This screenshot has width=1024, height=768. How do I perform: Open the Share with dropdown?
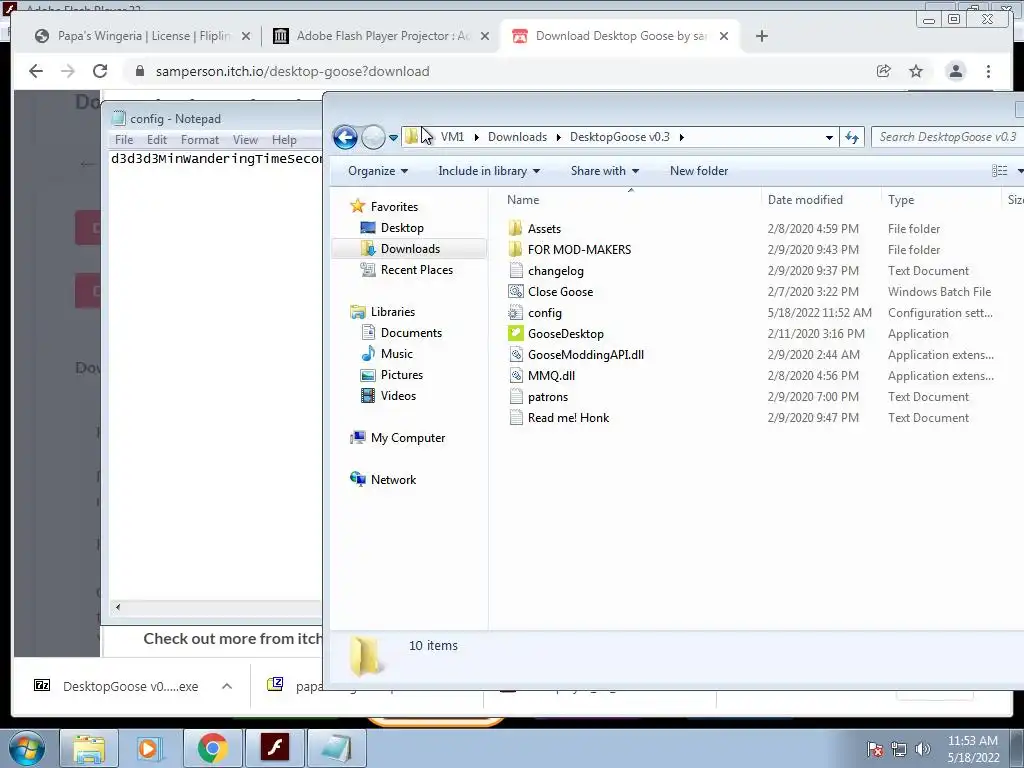coord(605,171)
